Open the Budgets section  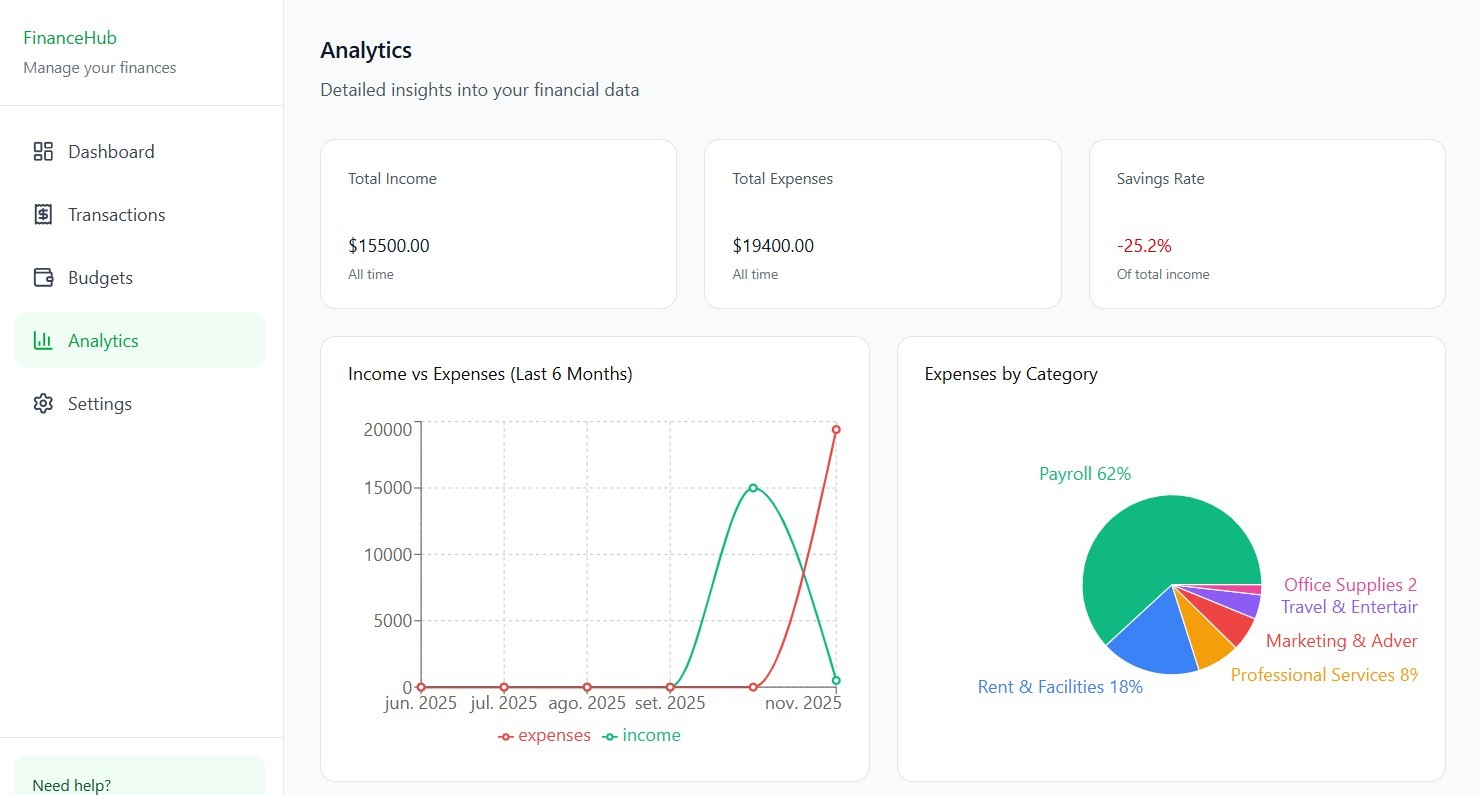coord(140,278)
